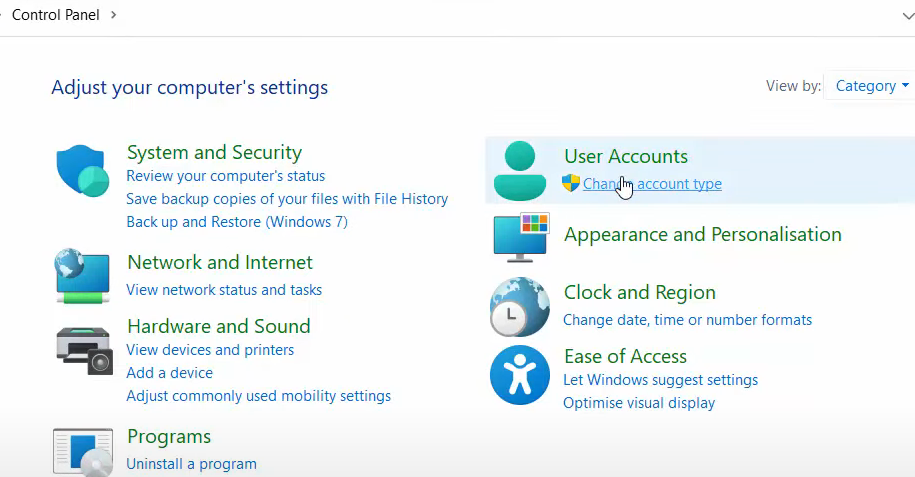Click the Programs disc icon
Image resolution: width=915 pixels, height=477 pixels.
coord(83,452)
